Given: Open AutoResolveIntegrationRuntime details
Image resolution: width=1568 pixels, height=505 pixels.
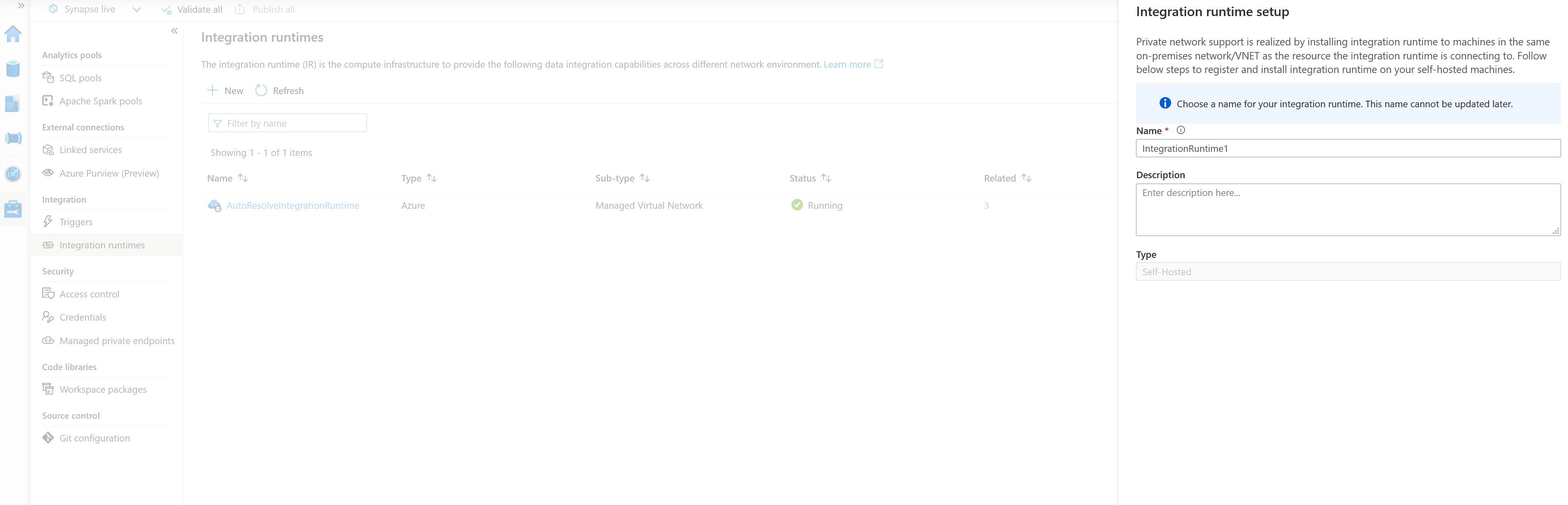Looking at the screenshot, I should (x=293, y=205).
